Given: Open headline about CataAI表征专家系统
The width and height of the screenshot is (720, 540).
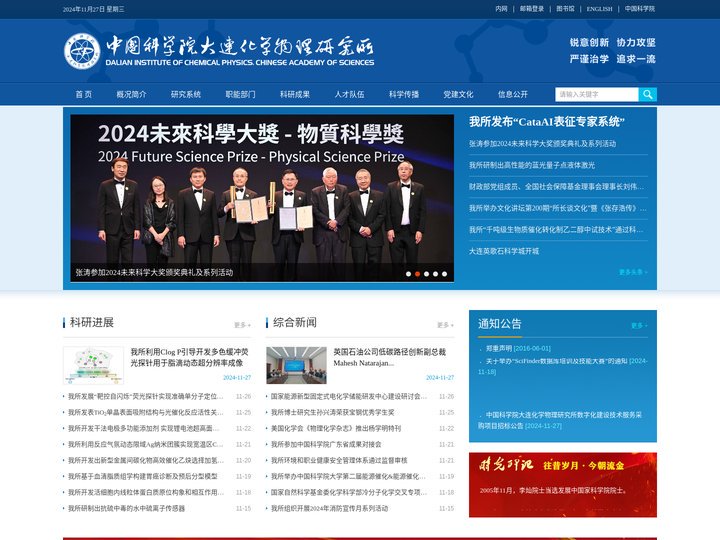Looking at the screenshot, I should (547, 122).
